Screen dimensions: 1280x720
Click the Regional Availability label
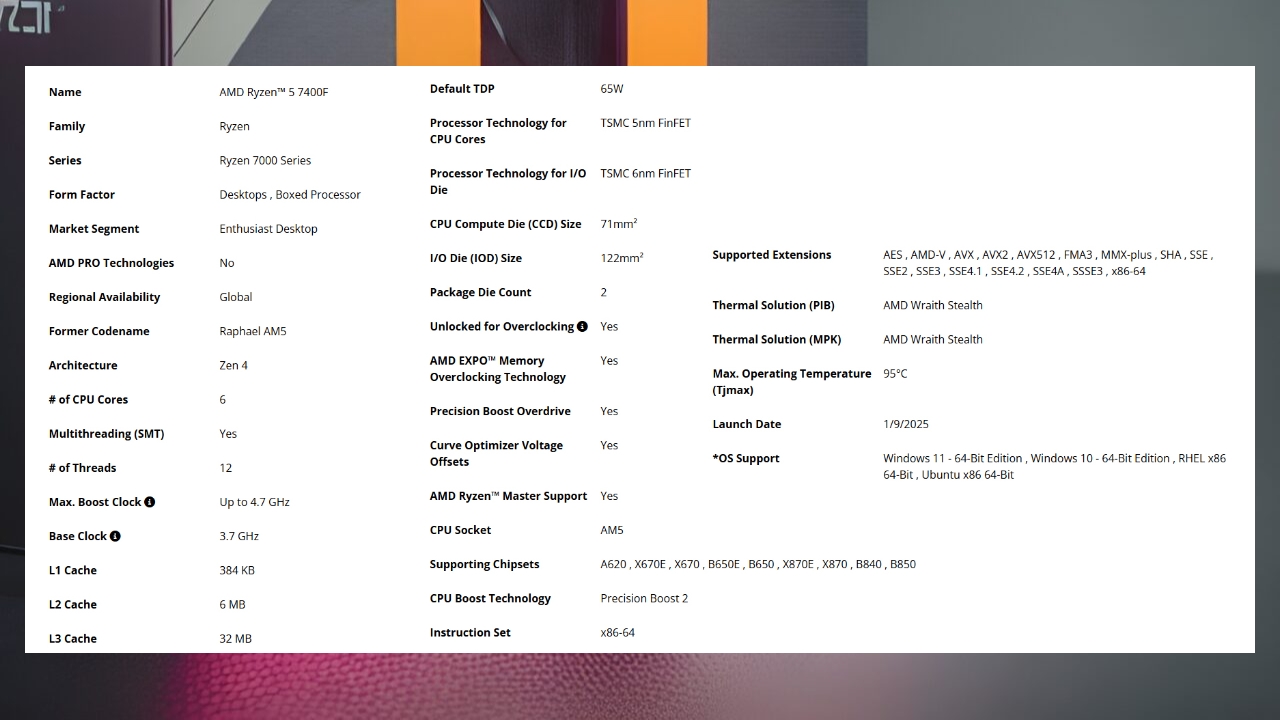click(104, 297)
